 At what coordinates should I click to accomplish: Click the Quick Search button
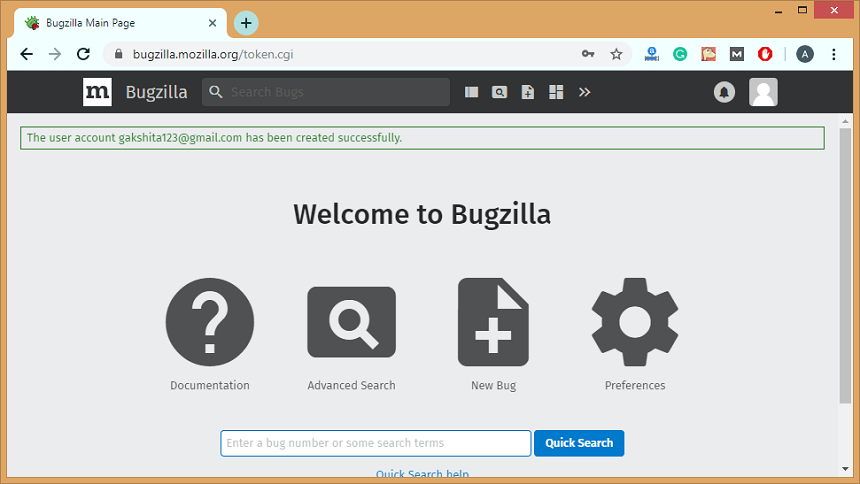(579, 443)
